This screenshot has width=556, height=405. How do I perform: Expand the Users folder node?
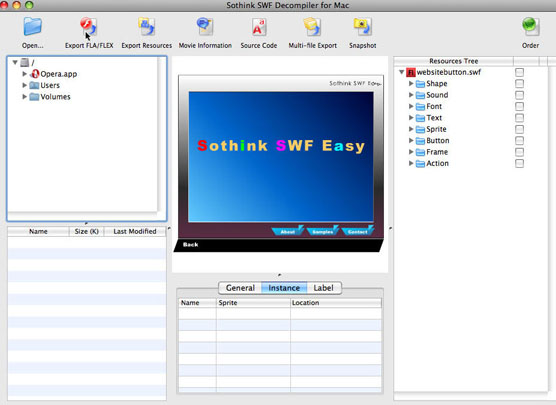24,85
